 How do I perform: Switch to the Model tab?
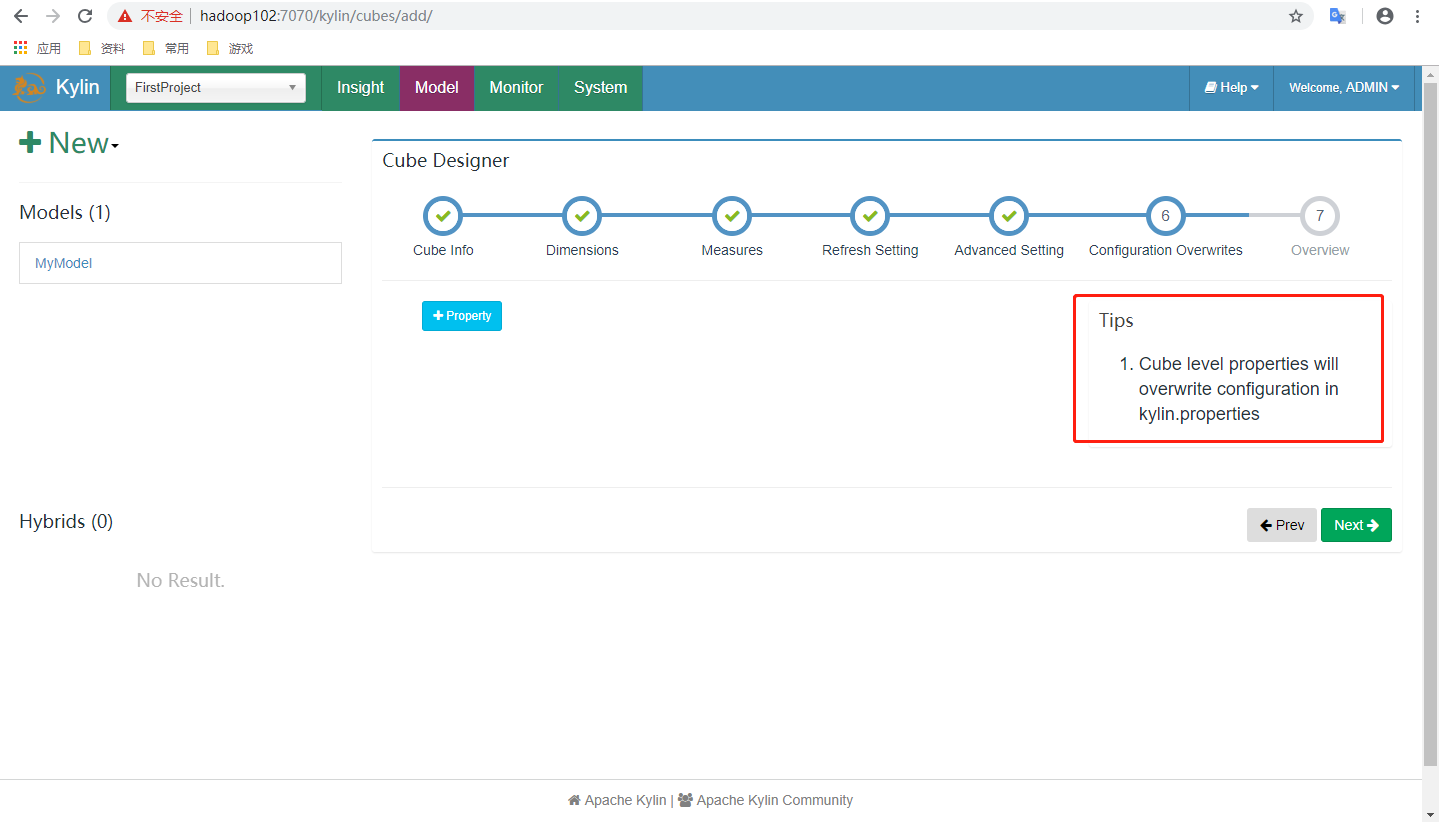437,88
